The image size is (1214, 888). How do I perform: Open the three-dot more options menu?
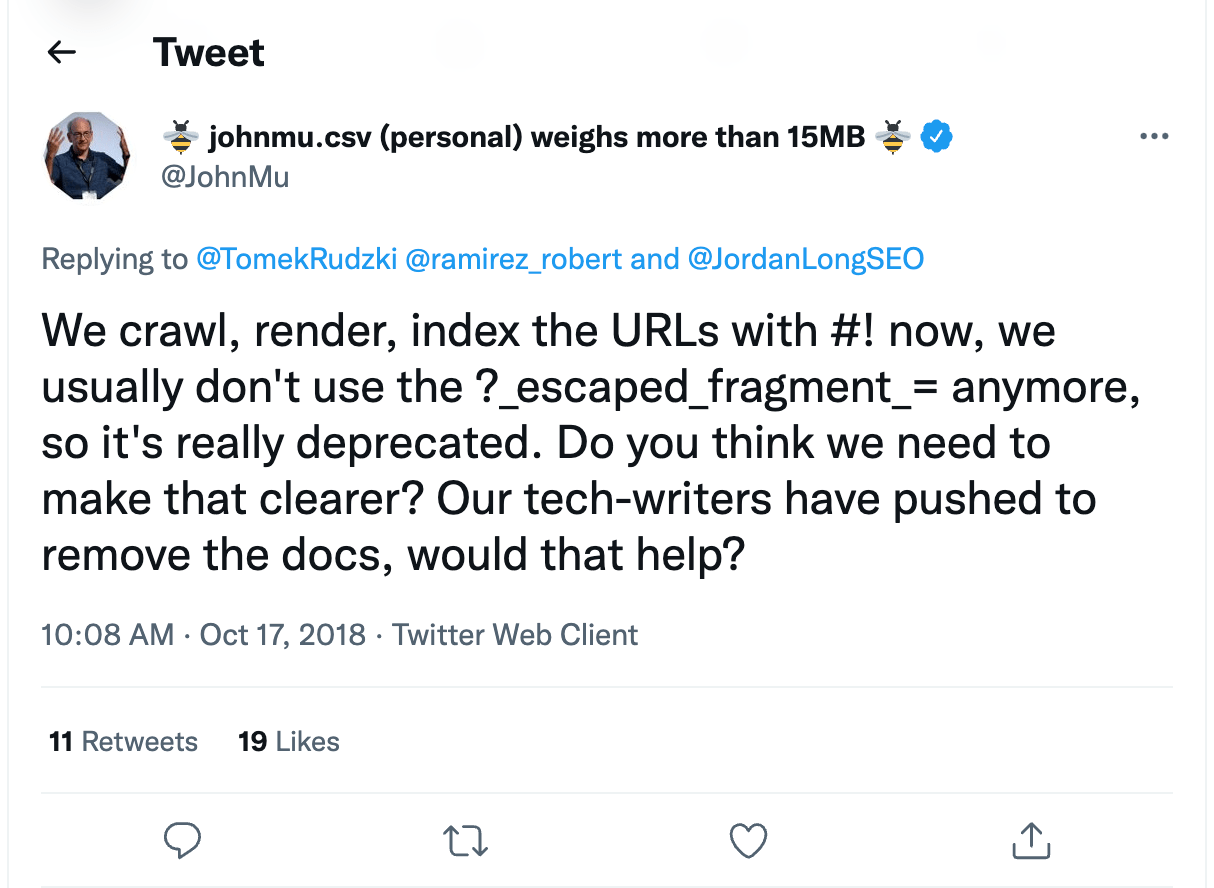pos(1155,137)
